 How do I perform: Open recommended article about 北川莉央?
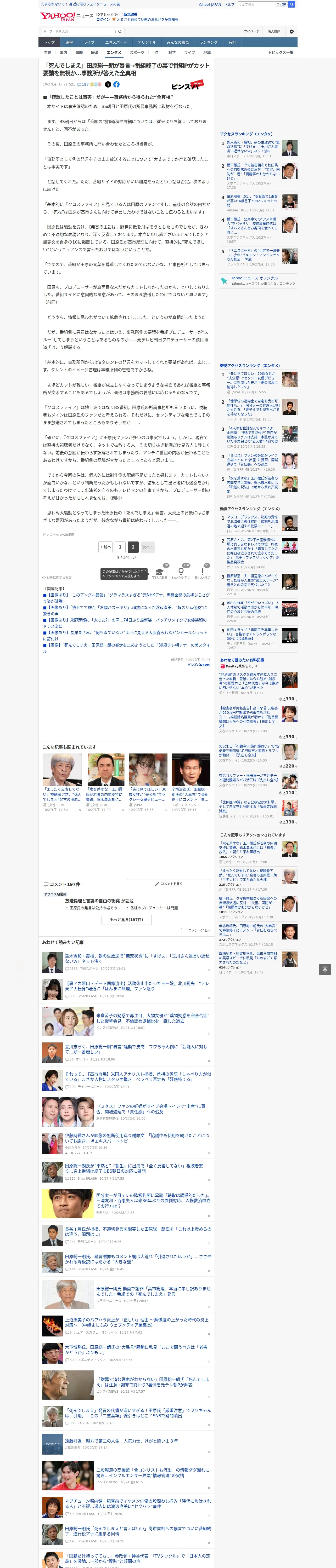(137, 985)
